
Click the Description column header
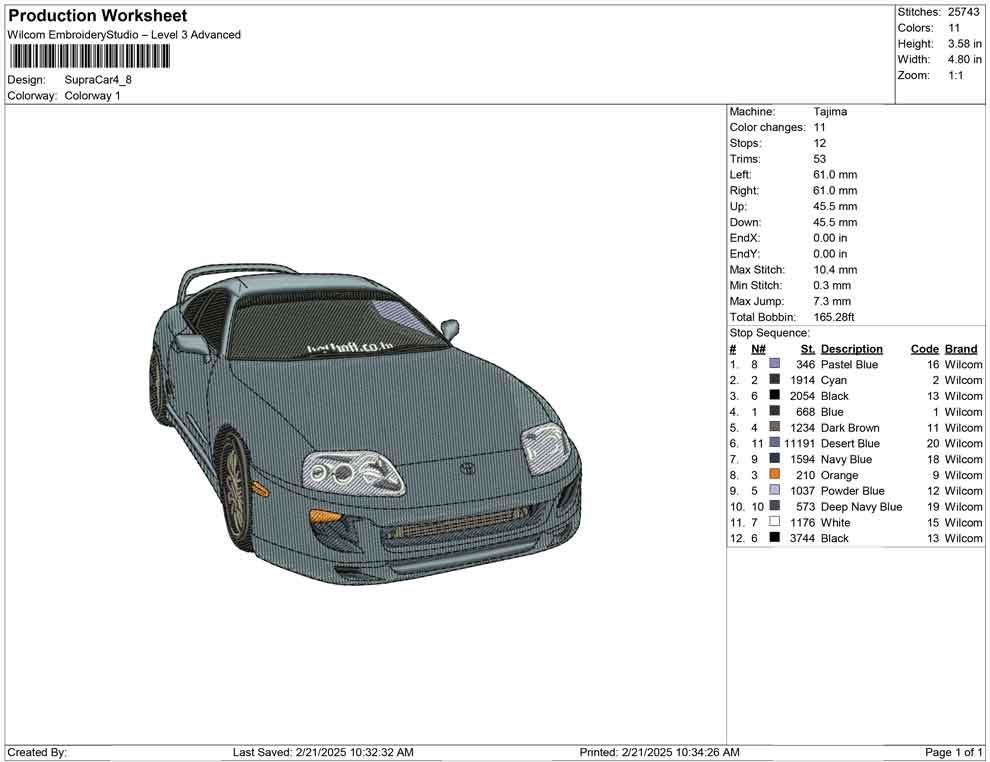tap(851, 348)
